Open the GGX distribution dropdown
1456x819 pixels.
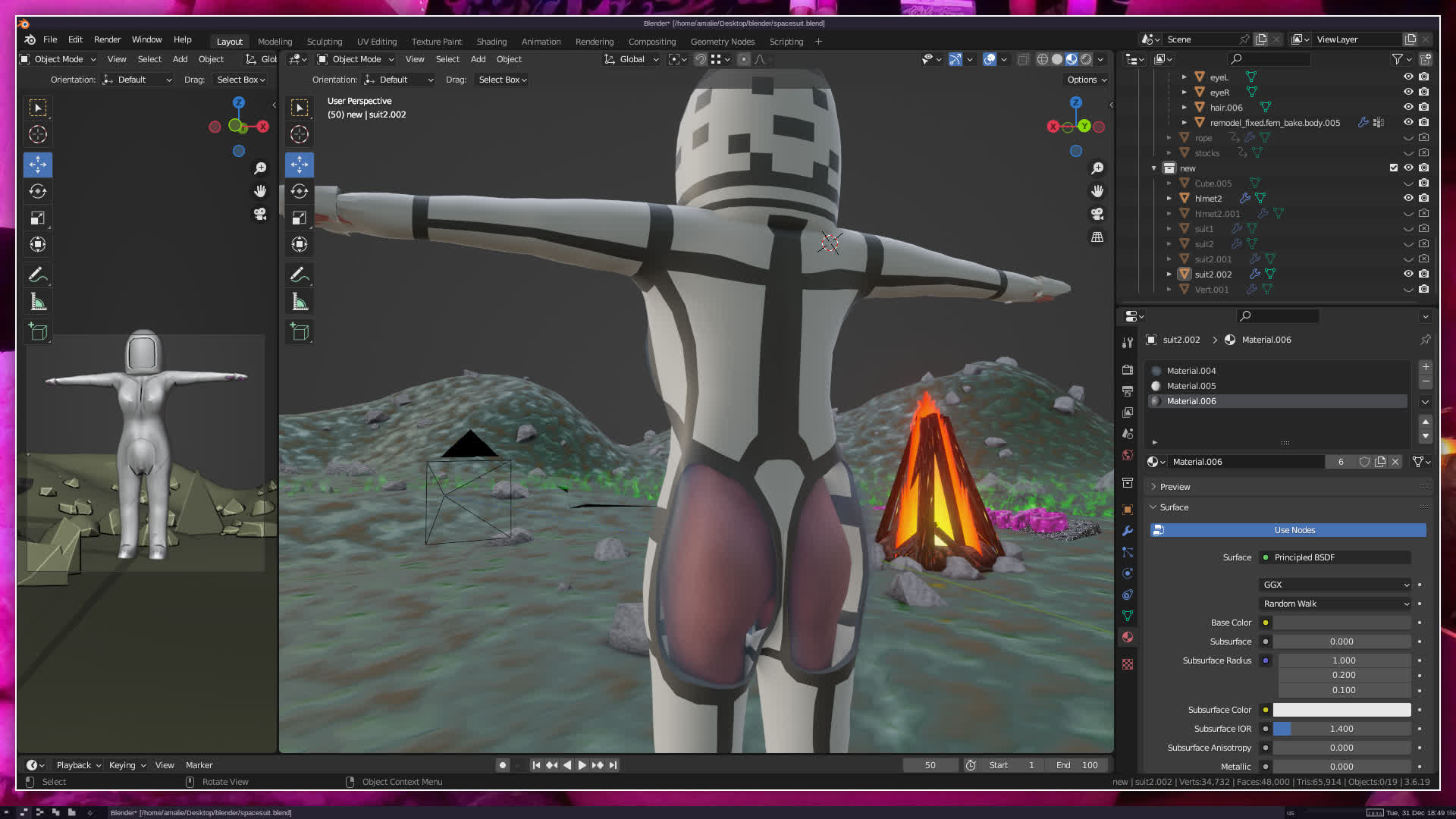[x=1335, y=585]
